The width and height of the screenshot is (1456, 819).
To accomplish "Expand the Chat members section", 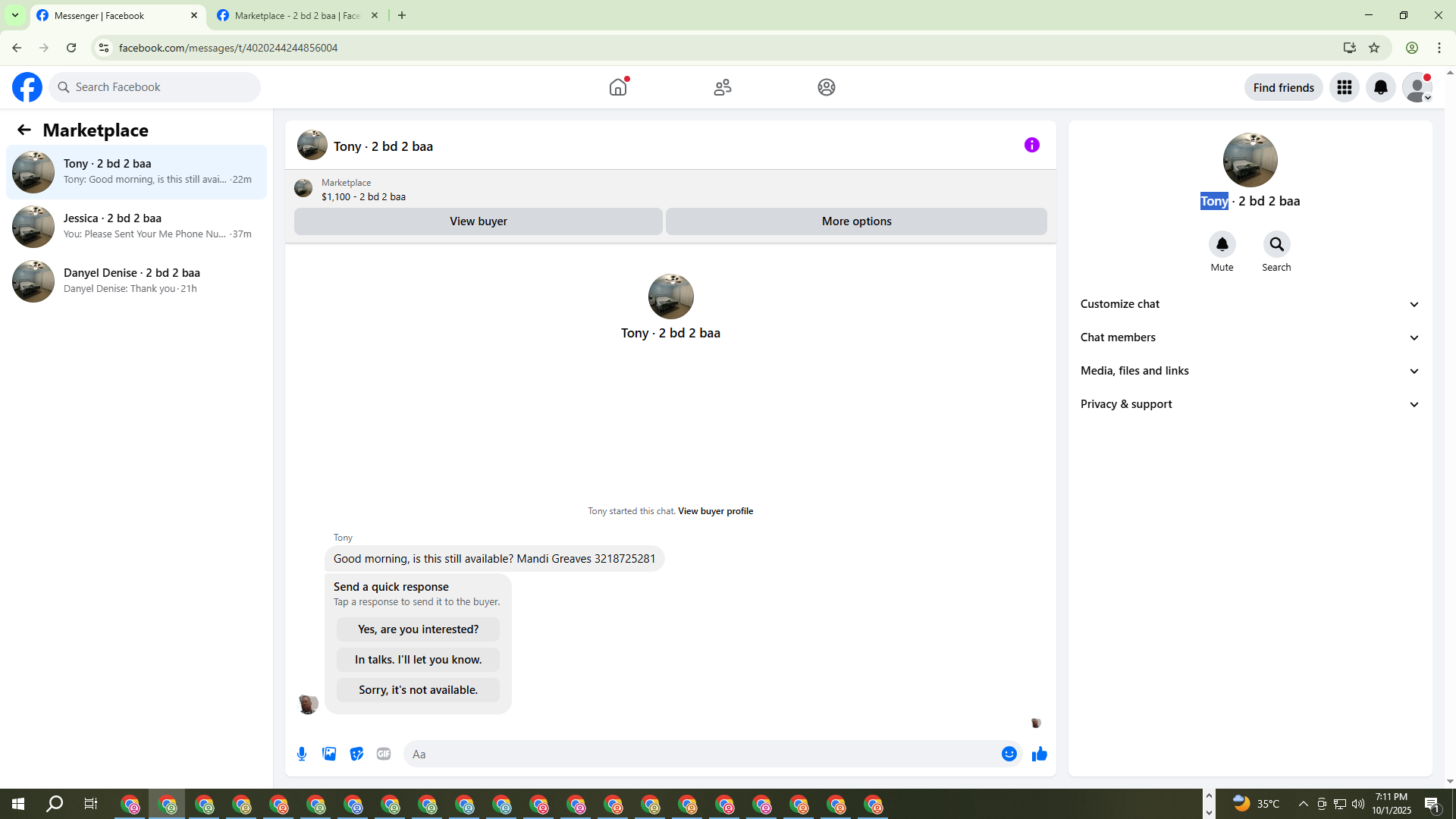I will pyautogui.click(x=1250, y=337).
